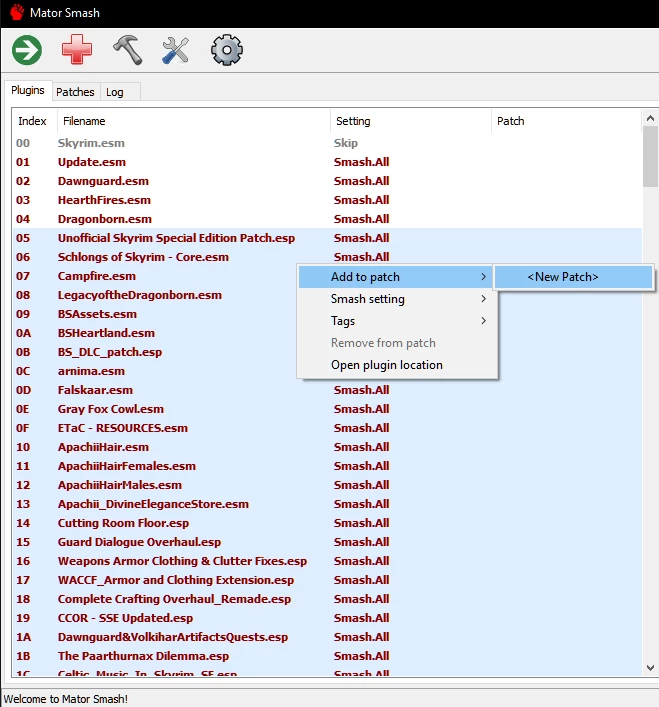
Task: Expand the Add to patch submenu arrow
Action: 484,277
